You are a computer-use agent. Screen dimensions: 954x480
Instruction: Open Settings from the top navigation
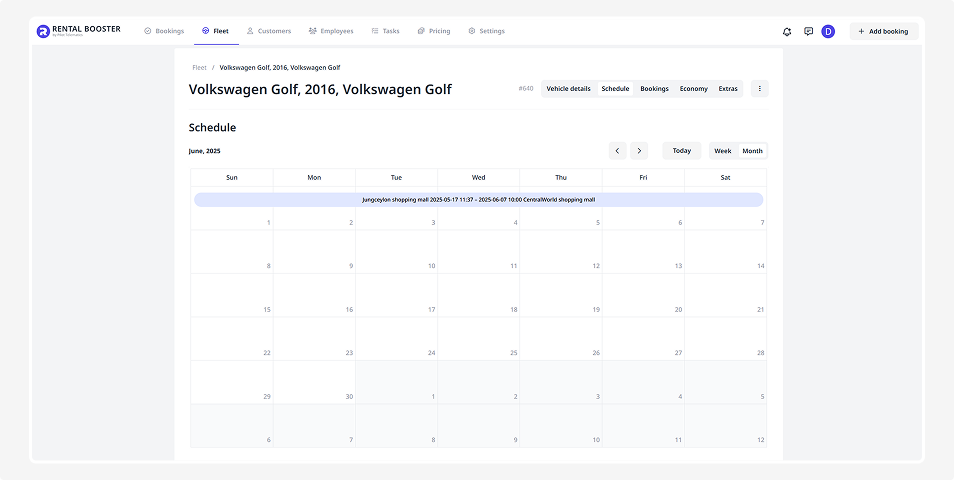(x=486, y=31)
